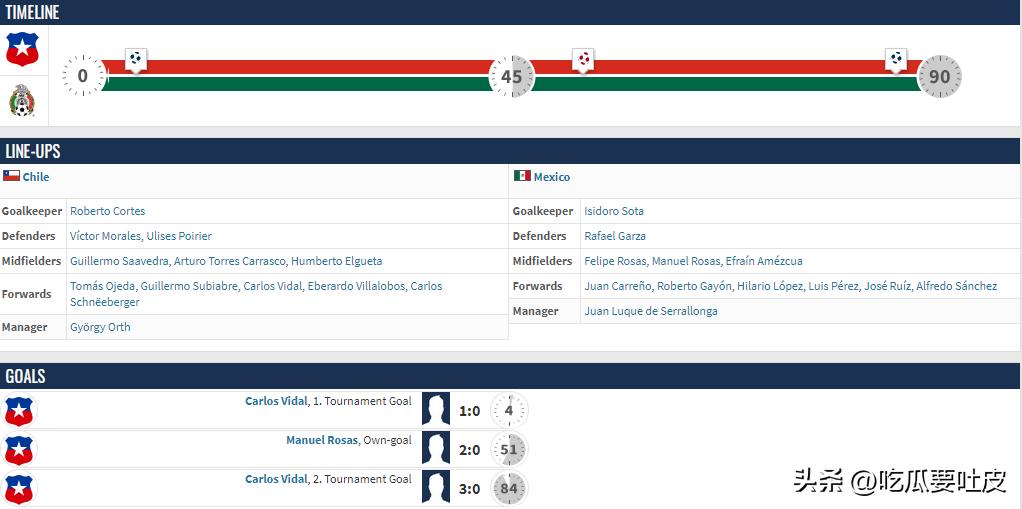Viewport: 1022px width, 509px height.
Task: Open Carlos Schnëeberger player page
Action: [x=256, y=294]
